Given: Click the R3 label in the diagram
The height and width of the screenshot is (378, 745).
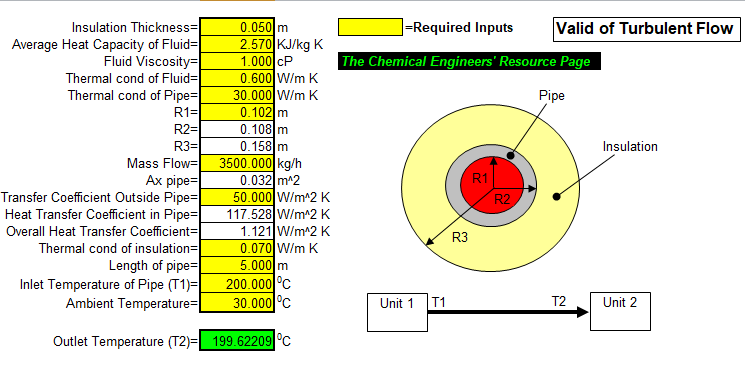Looking at the screenshot, I should 459,237.
